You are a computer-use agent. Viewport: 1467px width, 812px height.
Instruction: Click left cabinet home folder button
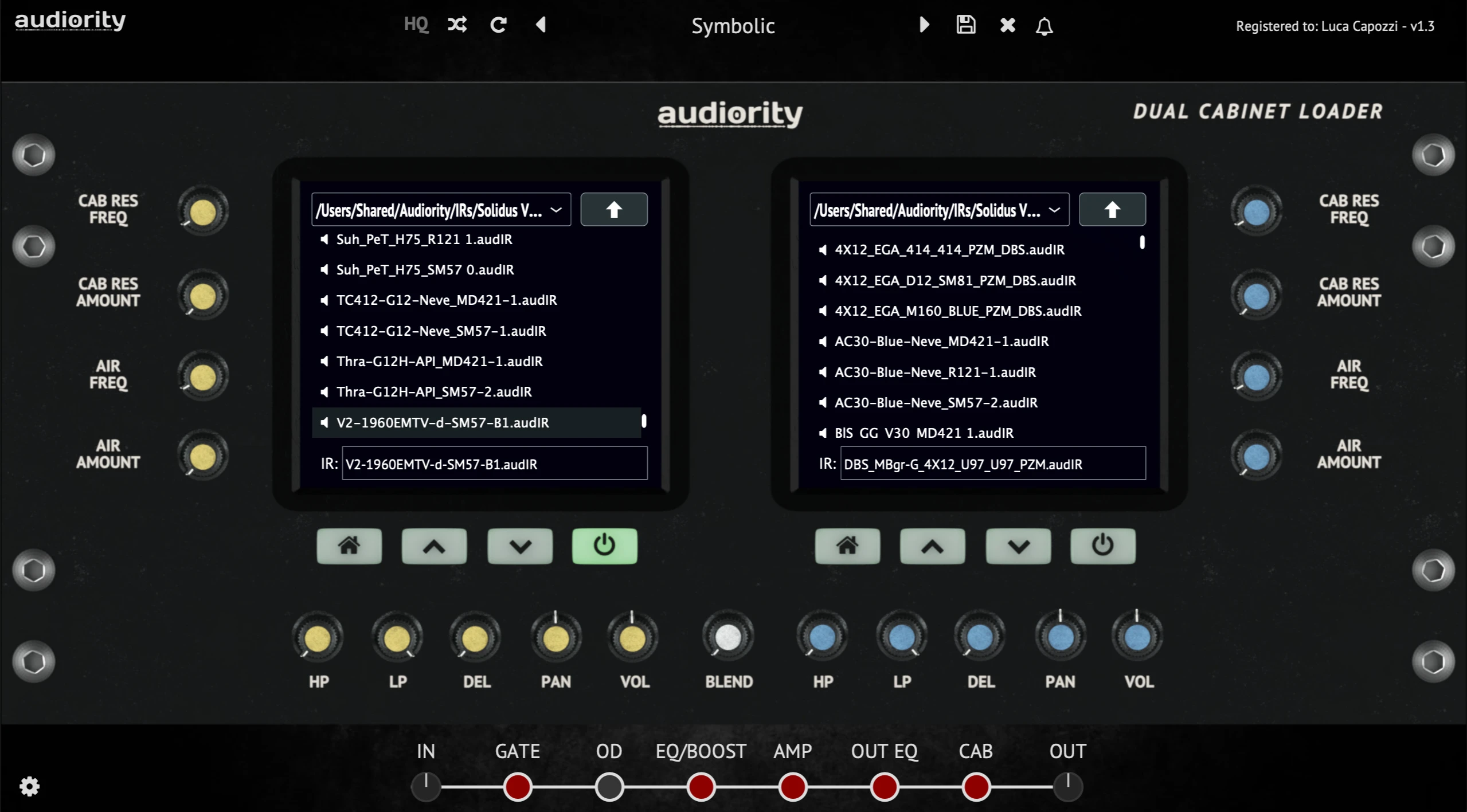349,546
